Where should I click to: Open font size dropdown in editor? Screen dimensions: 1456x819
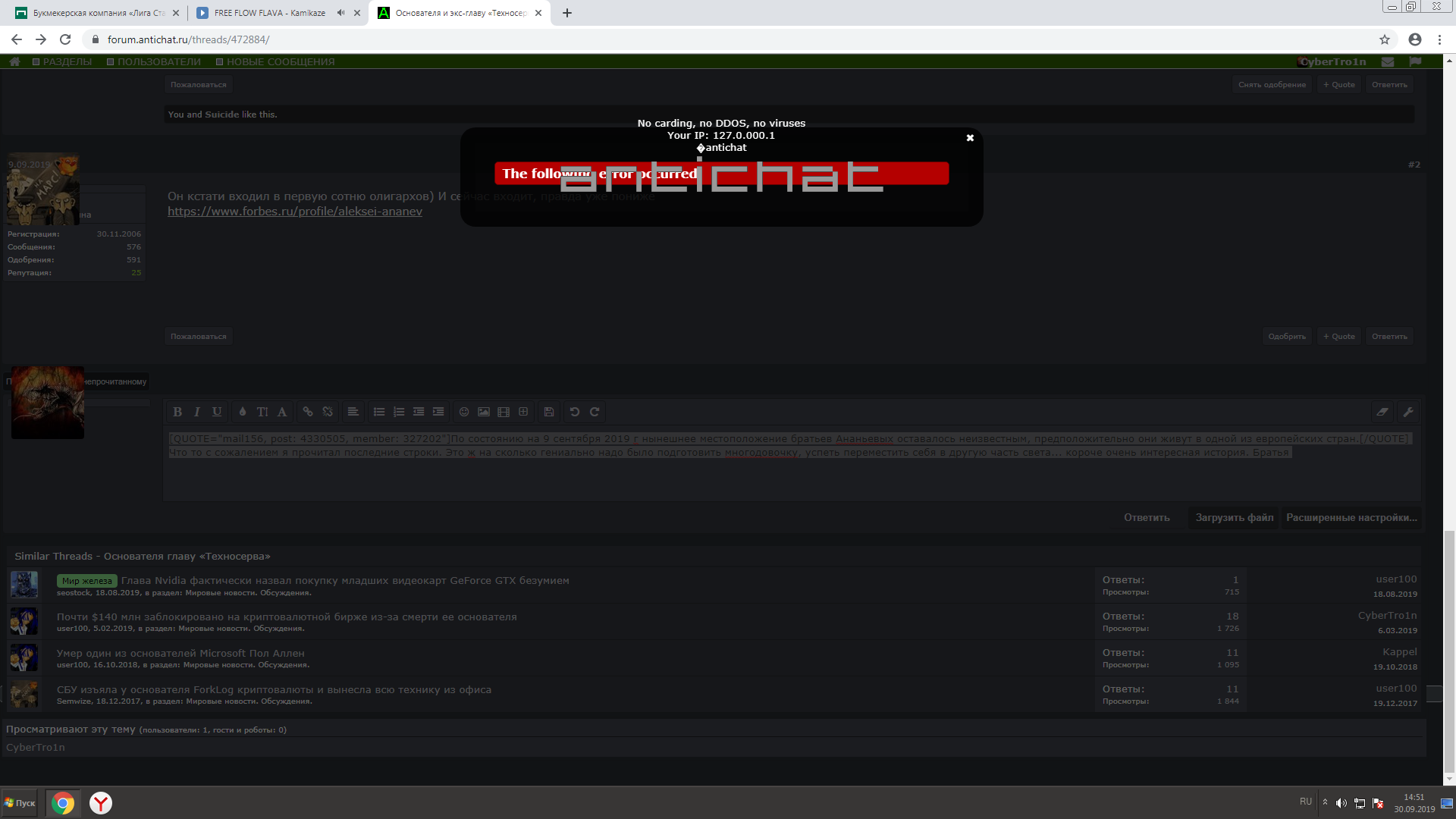(x=262, y=412)
